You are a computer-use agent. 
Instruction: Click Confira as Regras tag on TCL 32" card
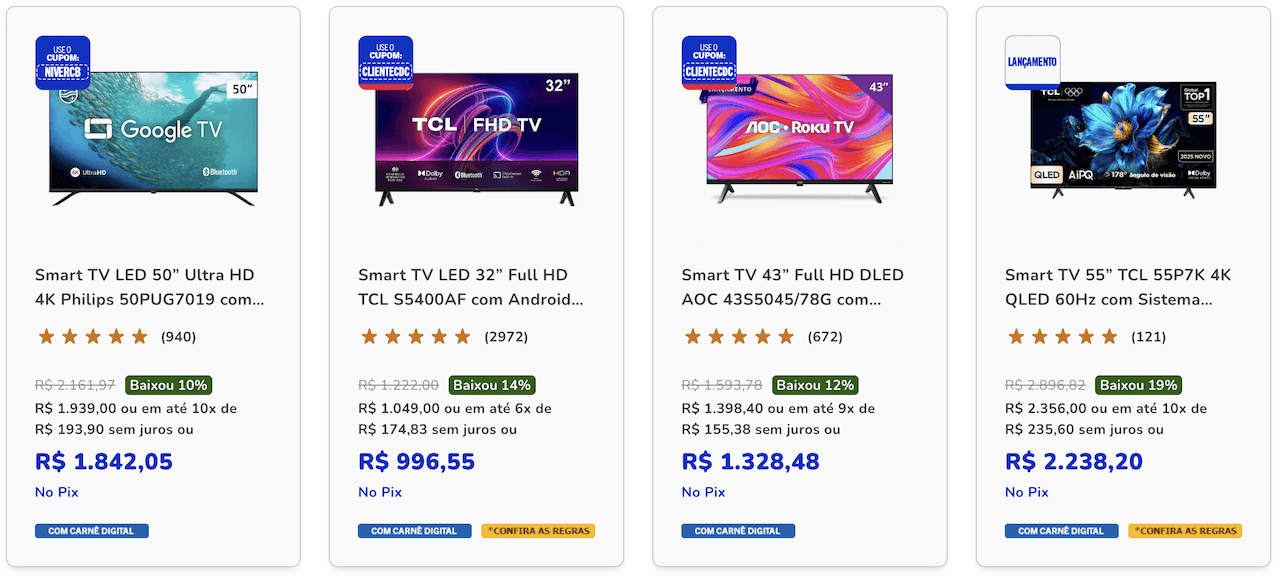click(x=538, y=531)
